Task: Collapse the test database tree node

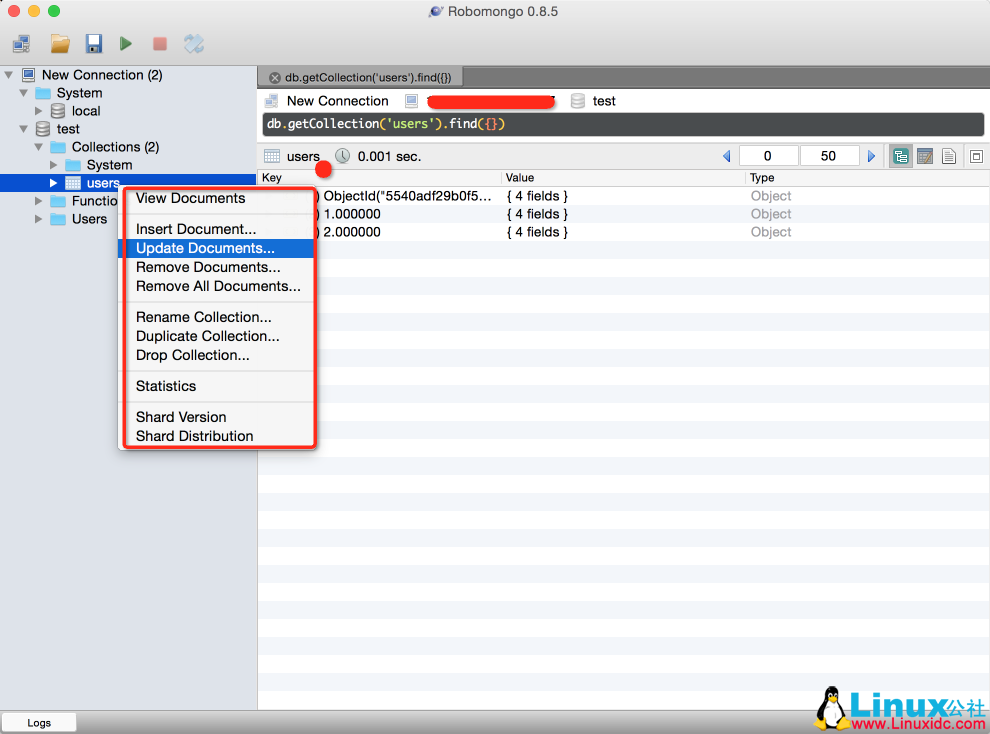Action: coord(24,129)
